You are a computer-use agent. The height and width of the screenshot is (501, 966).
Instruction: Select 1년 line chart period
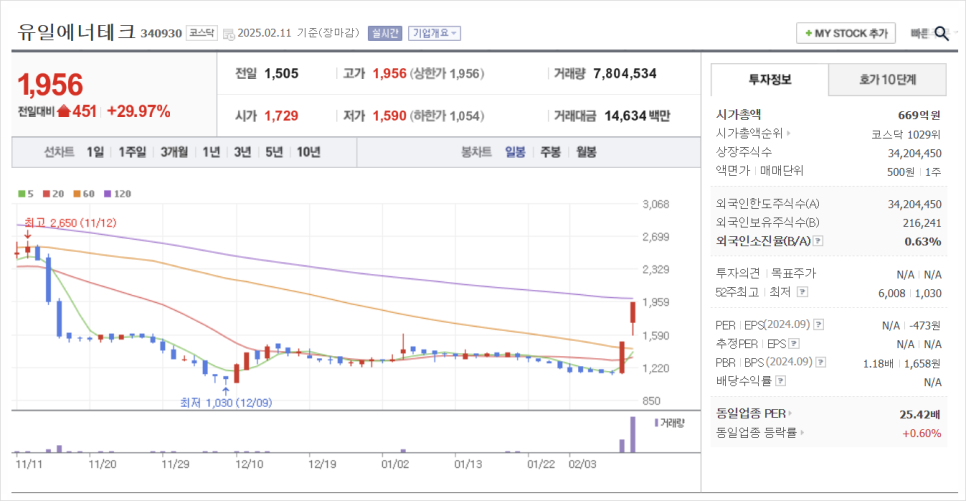[211, 152]
